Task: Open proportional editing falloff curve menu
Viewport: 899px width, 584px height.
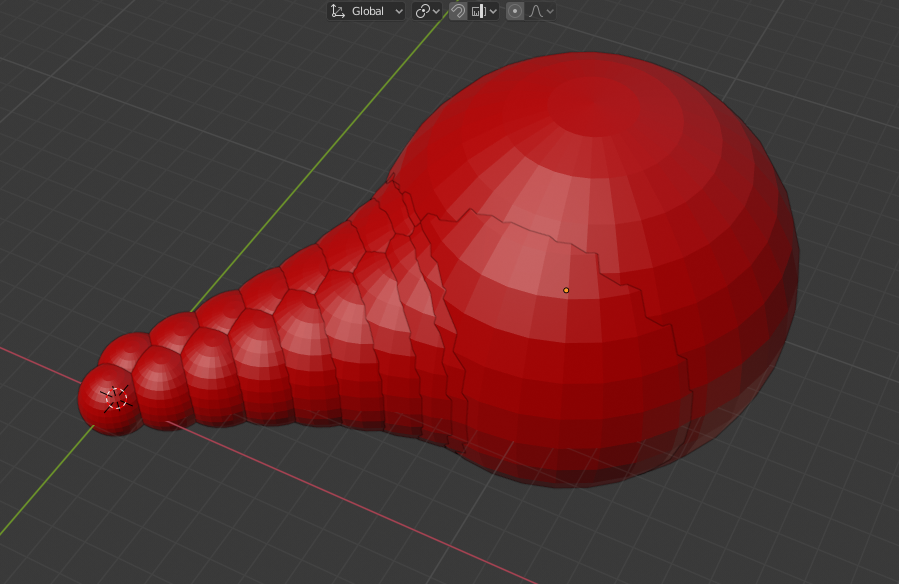Action: (x=541, y=11)
